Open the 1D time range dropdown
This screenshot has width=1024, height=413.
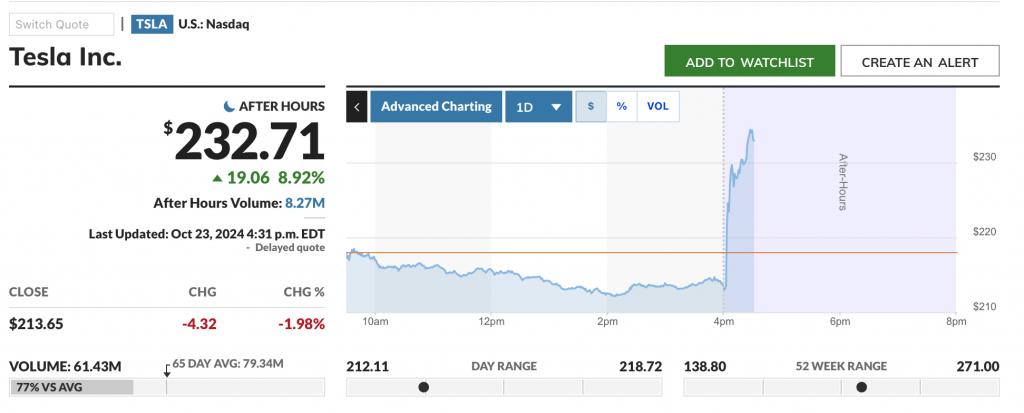point(539,106)
